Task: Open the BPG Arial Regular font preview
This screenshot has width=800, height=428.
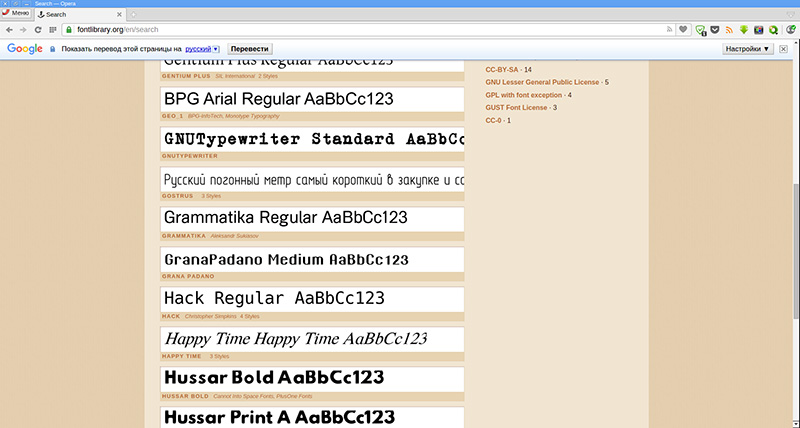Action: pyautogui.click(x=312, y=99)
